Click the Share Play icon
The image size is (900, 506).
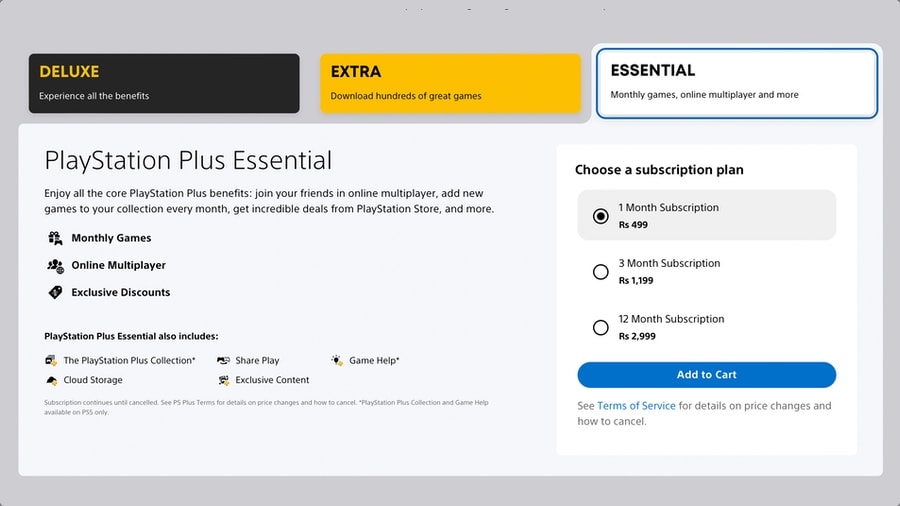click(x=223, y=360)
